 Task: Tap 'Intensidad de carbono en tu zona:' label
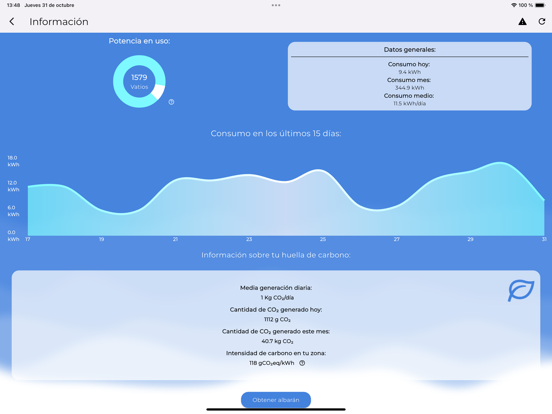276,353
